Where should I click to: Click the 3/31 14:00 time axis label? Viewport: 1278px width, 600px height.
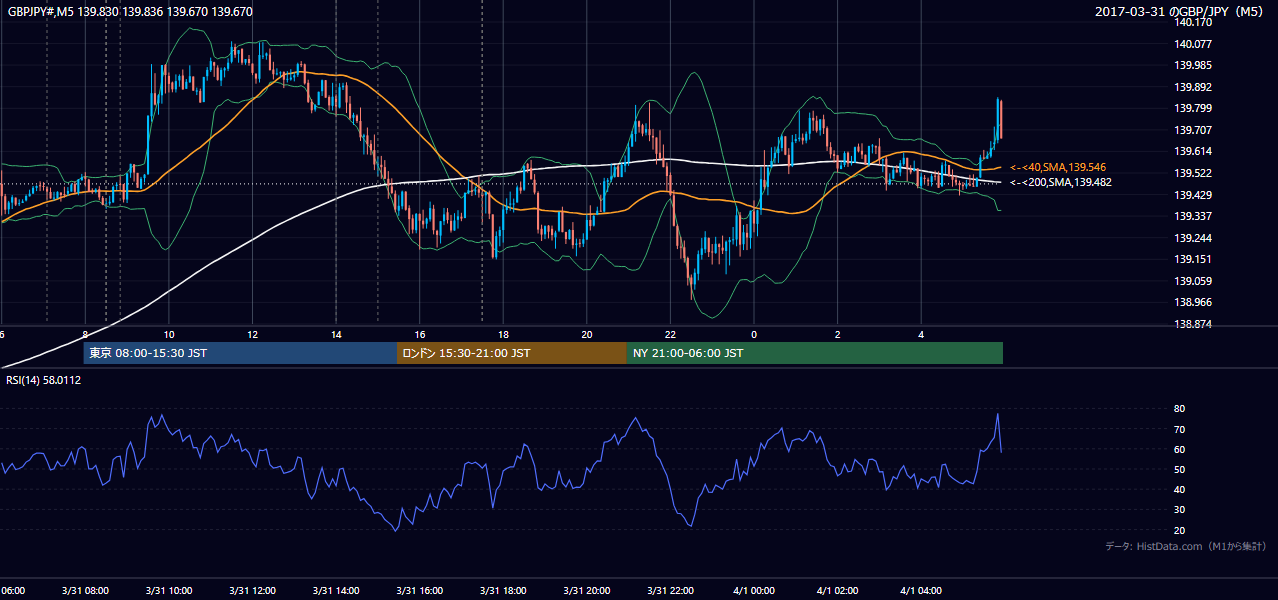click(336, 591)
